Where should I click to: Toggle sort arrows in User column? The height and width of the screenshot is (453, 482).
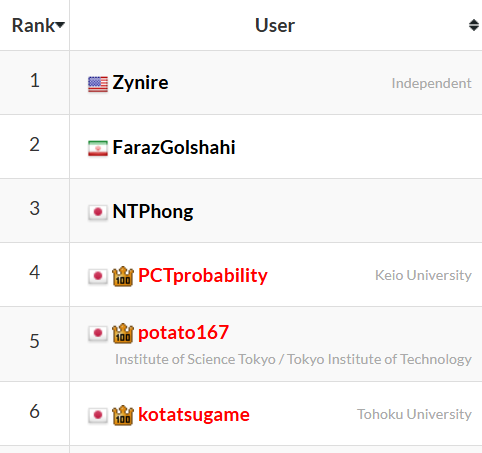tap(474, 25)
